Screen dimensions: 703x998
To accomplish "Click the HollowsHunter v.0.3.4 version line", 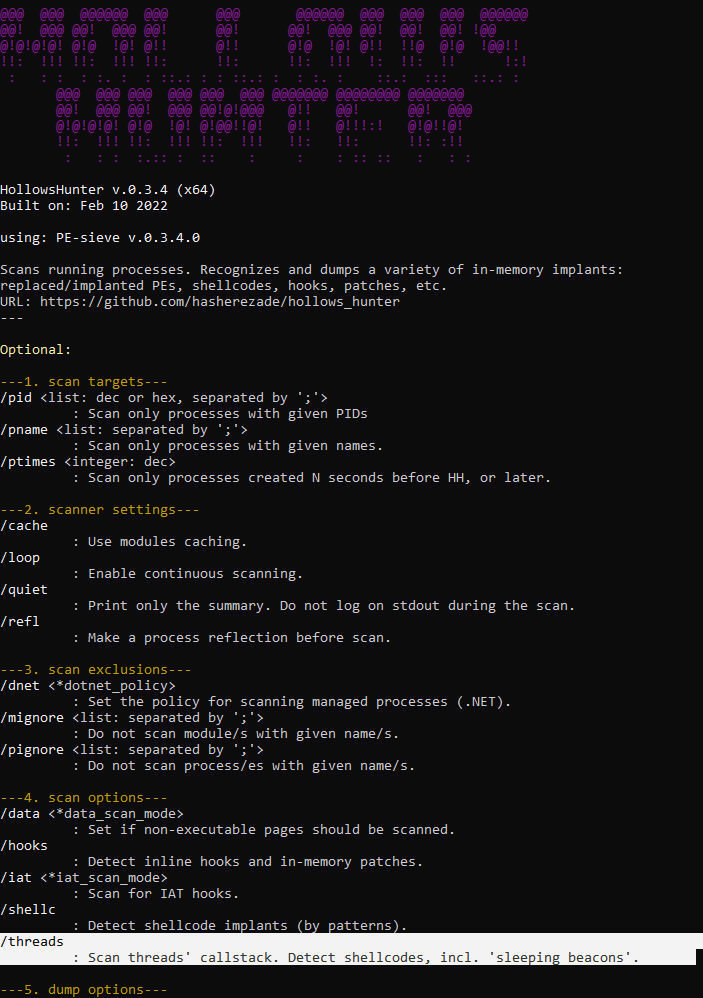I will point(108,190).
